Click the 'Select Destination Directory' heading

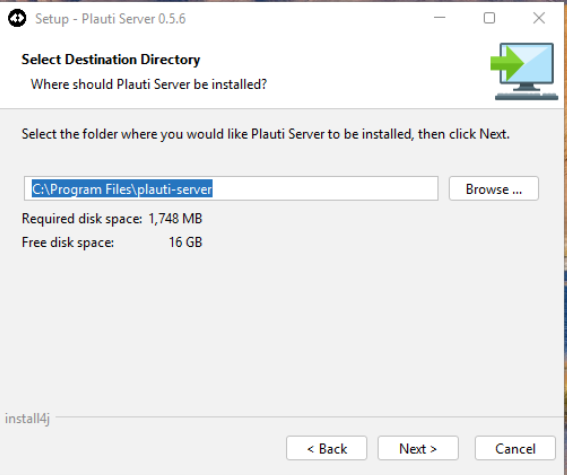(x=111, y=60)
